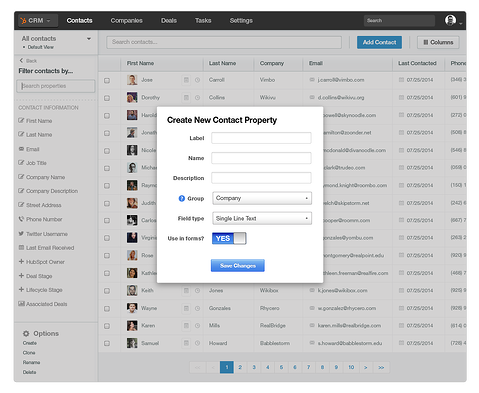Jump to last page double arrow
The image size is (479, 393).
click(x=381, y=367)
